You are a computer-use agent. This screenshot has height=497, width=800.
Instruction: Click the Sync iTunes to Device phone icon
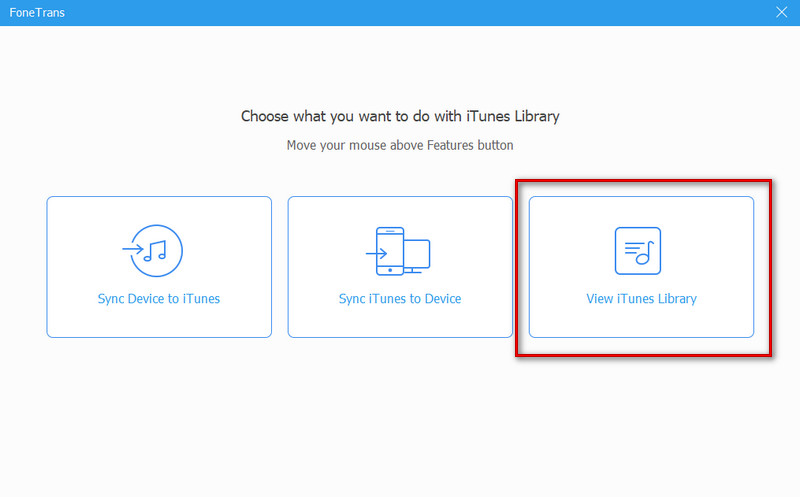[398, 251]
